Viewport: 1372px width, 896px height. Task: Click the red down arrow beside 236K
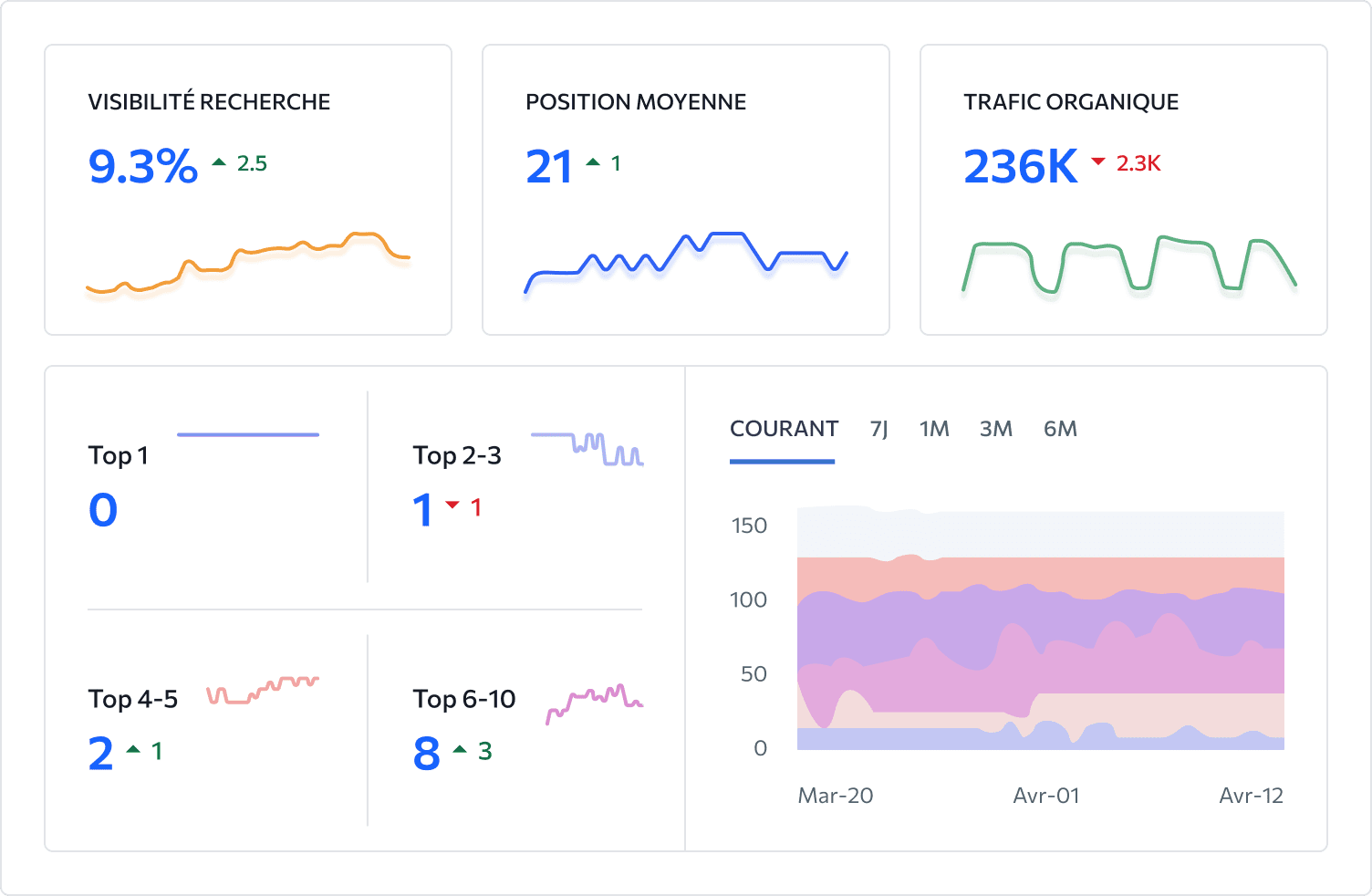(x=1098, y=162)
